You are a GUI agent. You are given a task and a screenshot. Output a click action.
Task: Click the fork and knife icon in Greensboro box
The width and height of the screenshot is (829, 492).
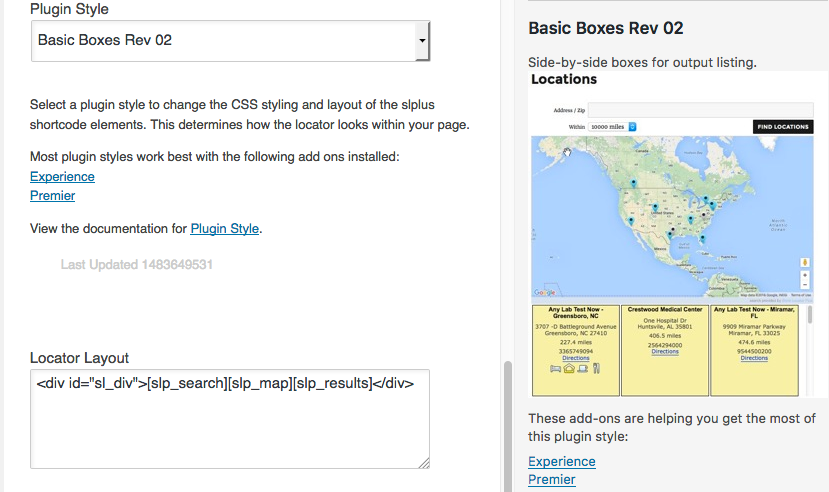coord(594,368)
